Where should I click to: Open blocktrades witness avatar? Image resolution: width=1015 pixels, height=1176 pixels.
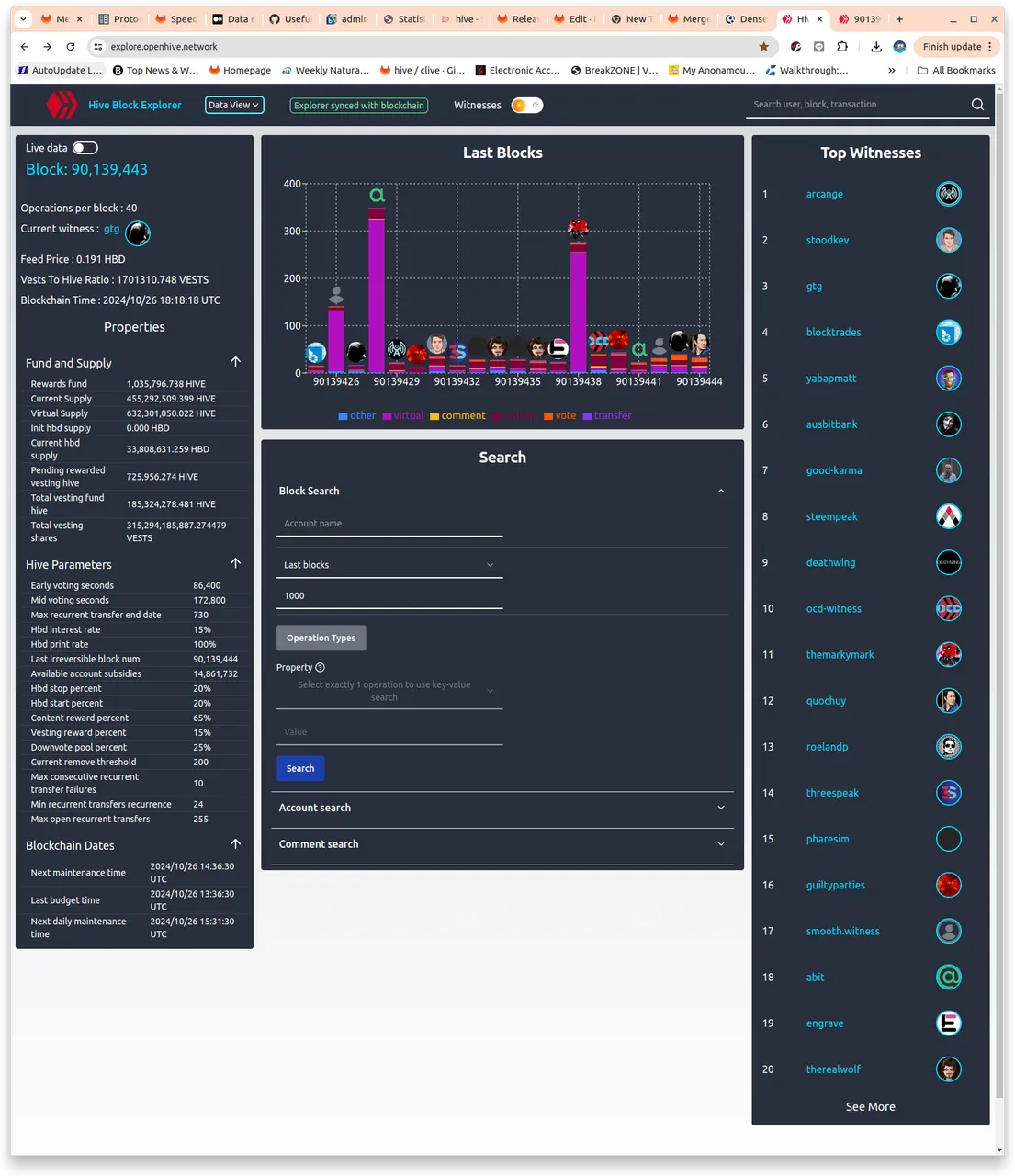click(948, 333)
